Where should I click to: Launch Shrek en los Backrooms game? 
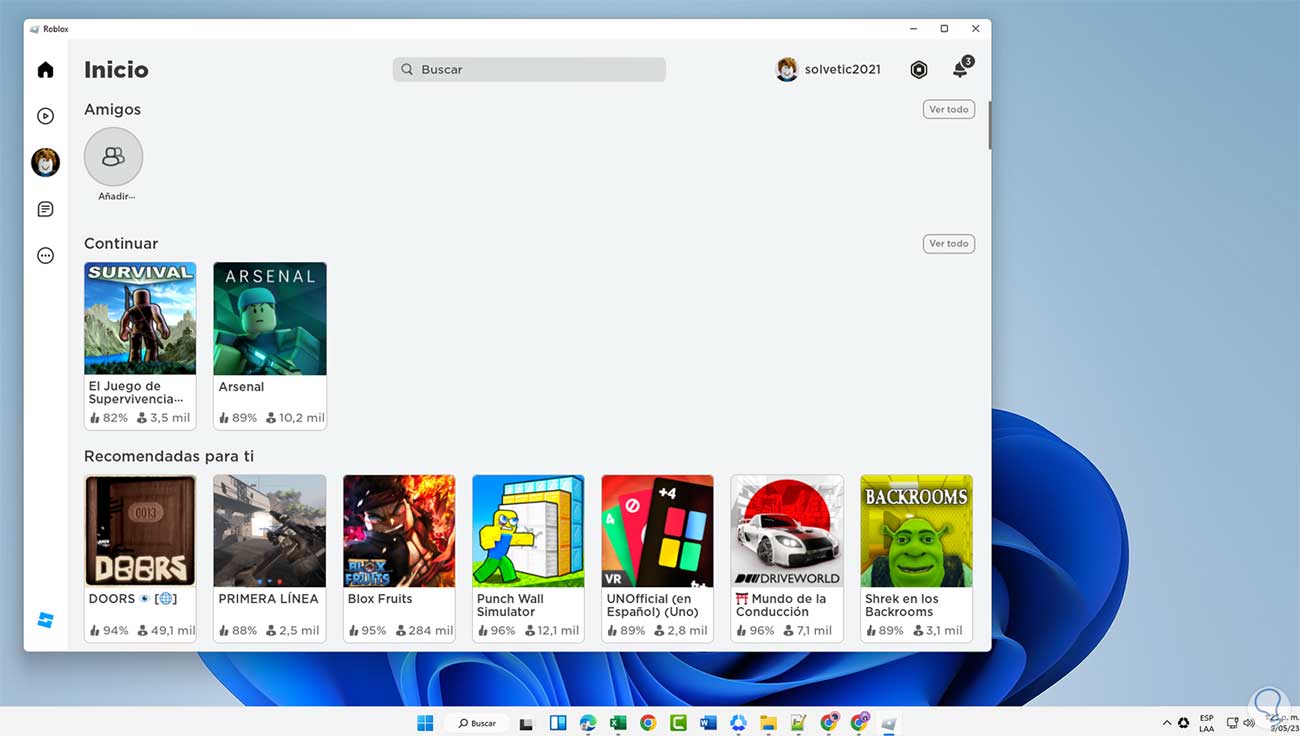pos(916,531)
